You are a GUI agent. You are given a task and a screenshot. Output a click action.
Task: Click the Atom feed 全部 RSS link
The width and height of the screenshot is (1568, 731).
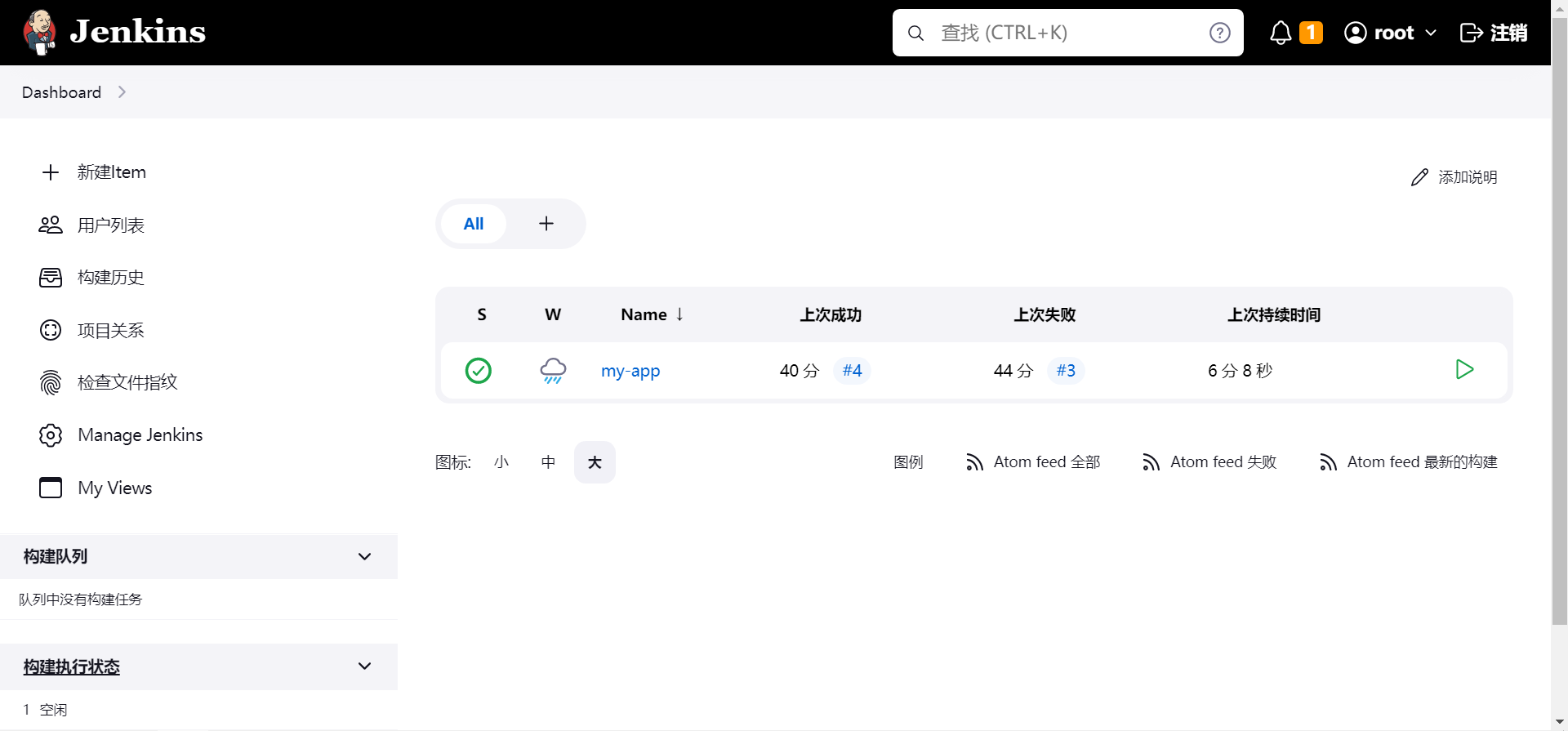1033,462
